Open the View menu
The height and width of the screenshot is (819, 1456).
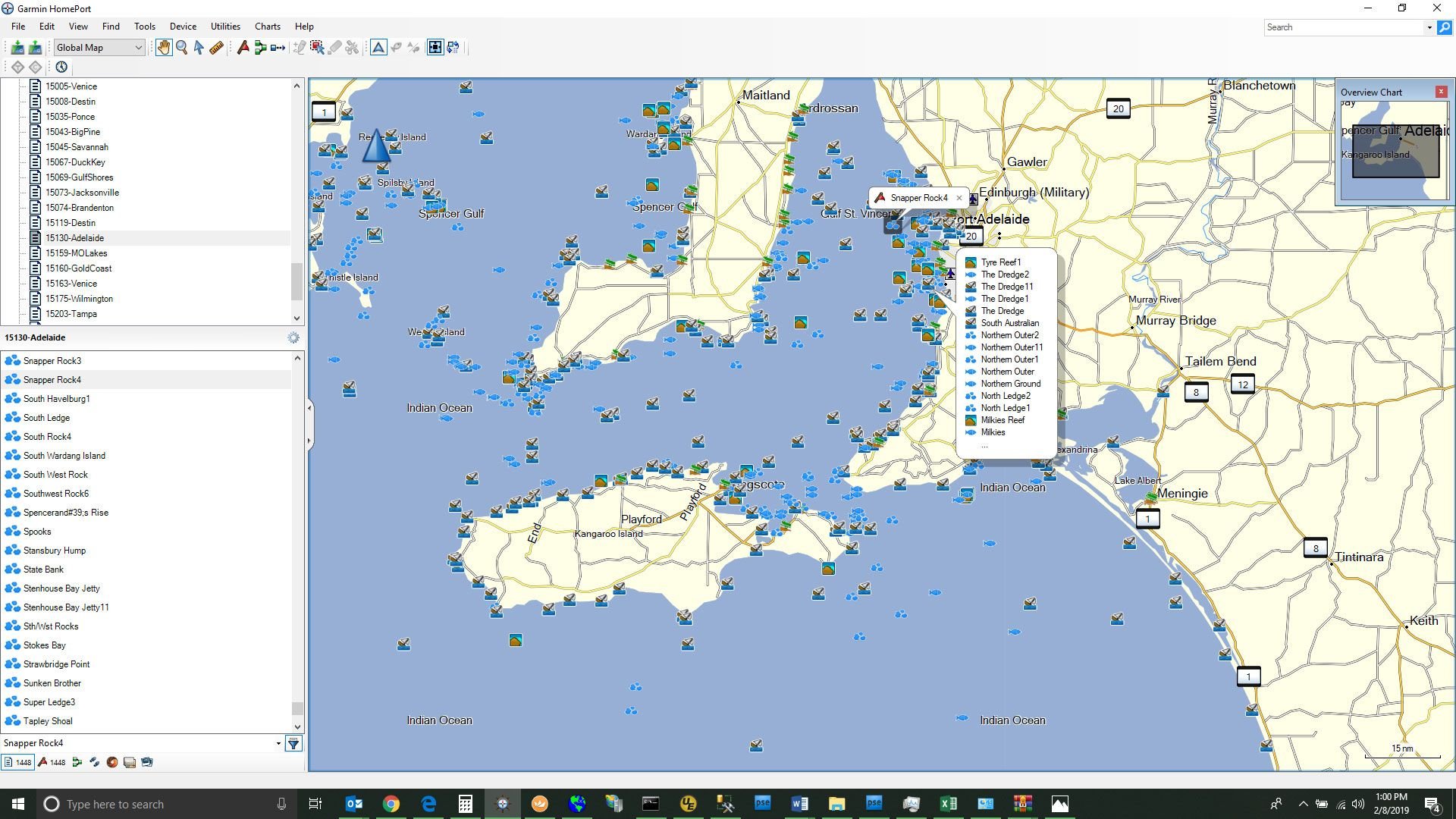click(x=78, y=26)
